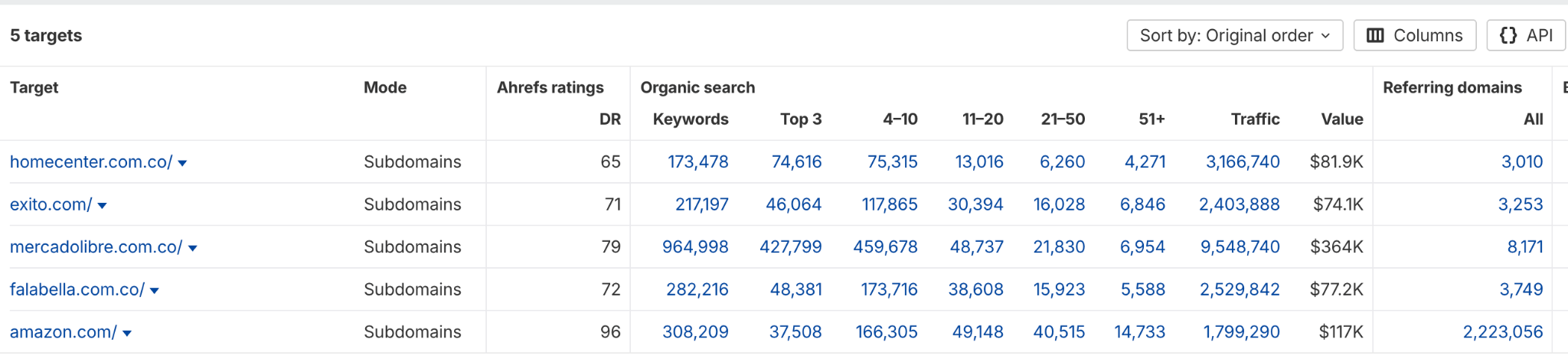
Task: Click exito Top 3 value 46,064
Action: [793, 204]
